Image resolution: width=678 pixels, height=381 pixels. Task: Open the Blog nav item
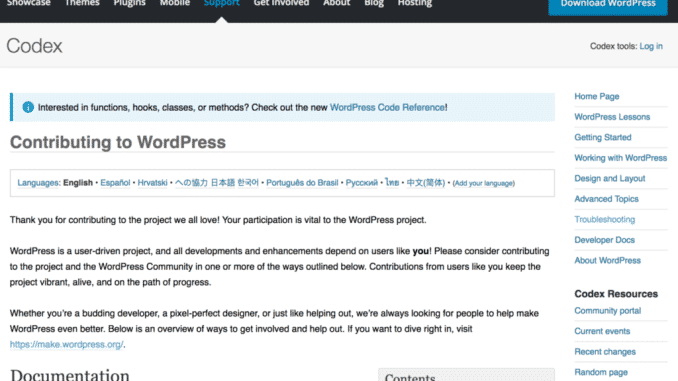click(374, 3)
